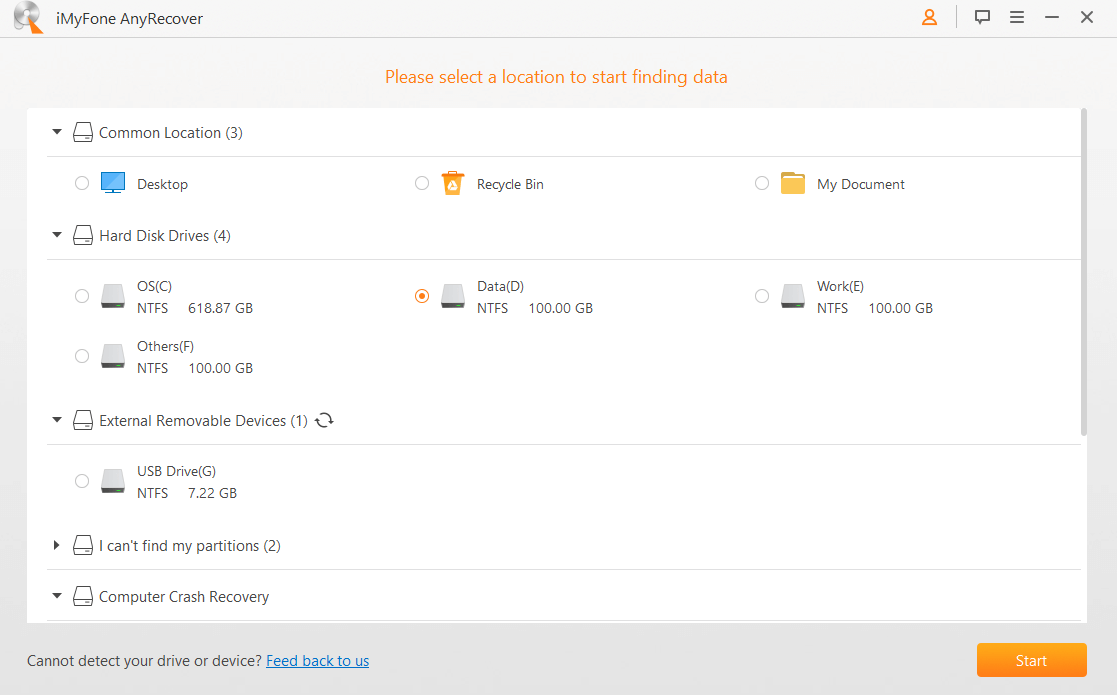The height and width of the screenshot is (695, 1117).
Task: Click the My Document folder icon
Action: click(x=792, y=183)
